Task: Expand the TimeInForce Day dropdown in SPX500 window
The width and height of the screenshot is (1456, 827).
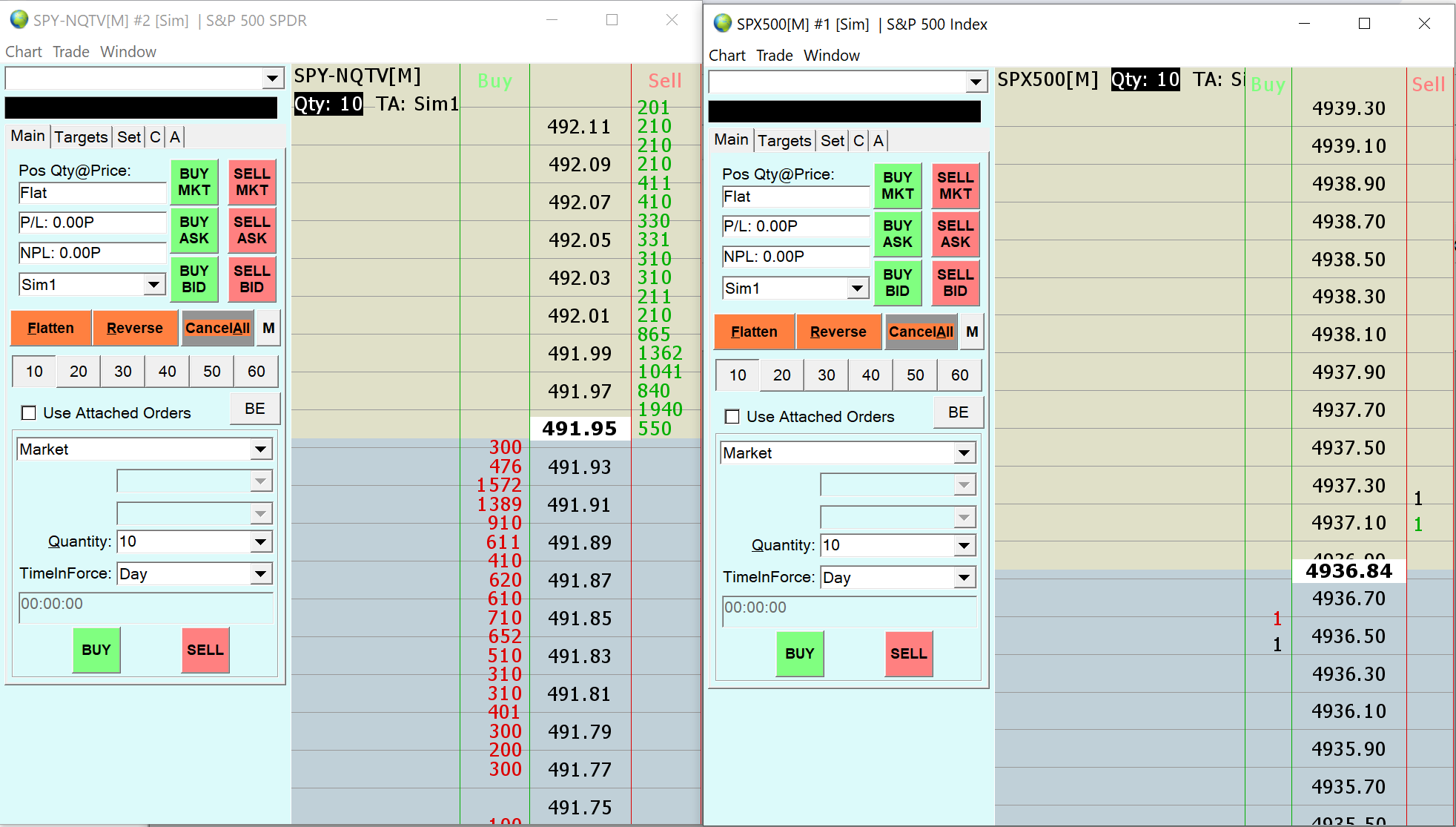Action: 964,578
